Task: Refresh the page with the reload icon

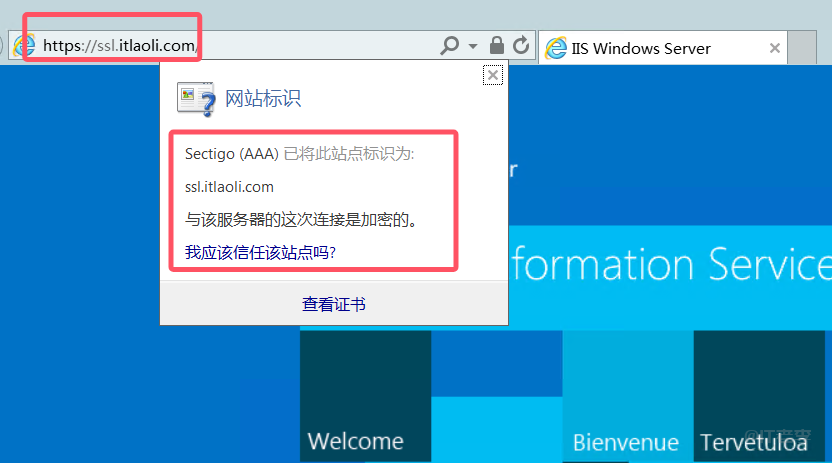Action: coord(520,46)
